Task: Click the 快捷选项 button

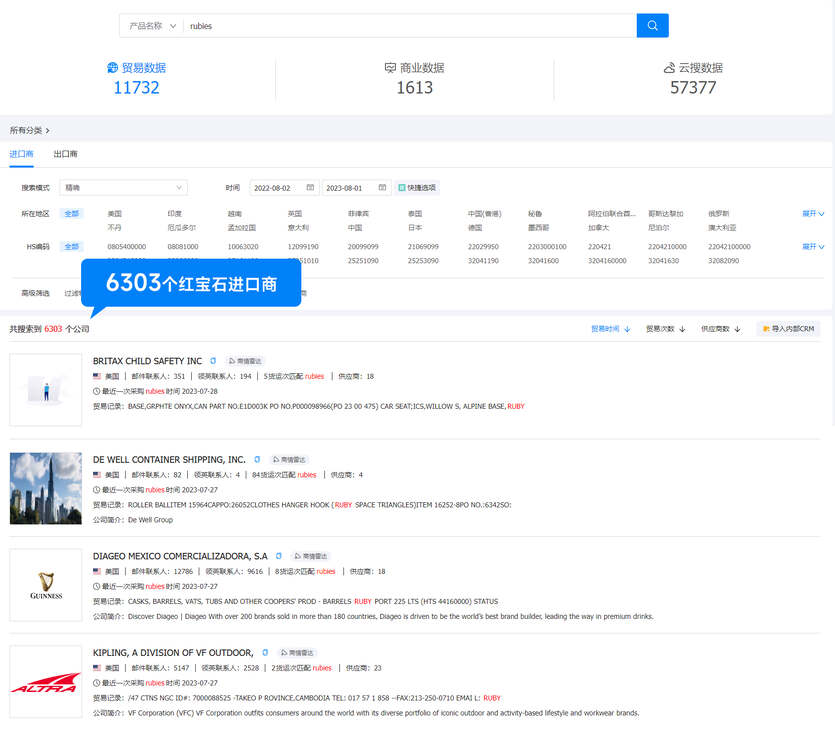Action: tap(417, 187)
